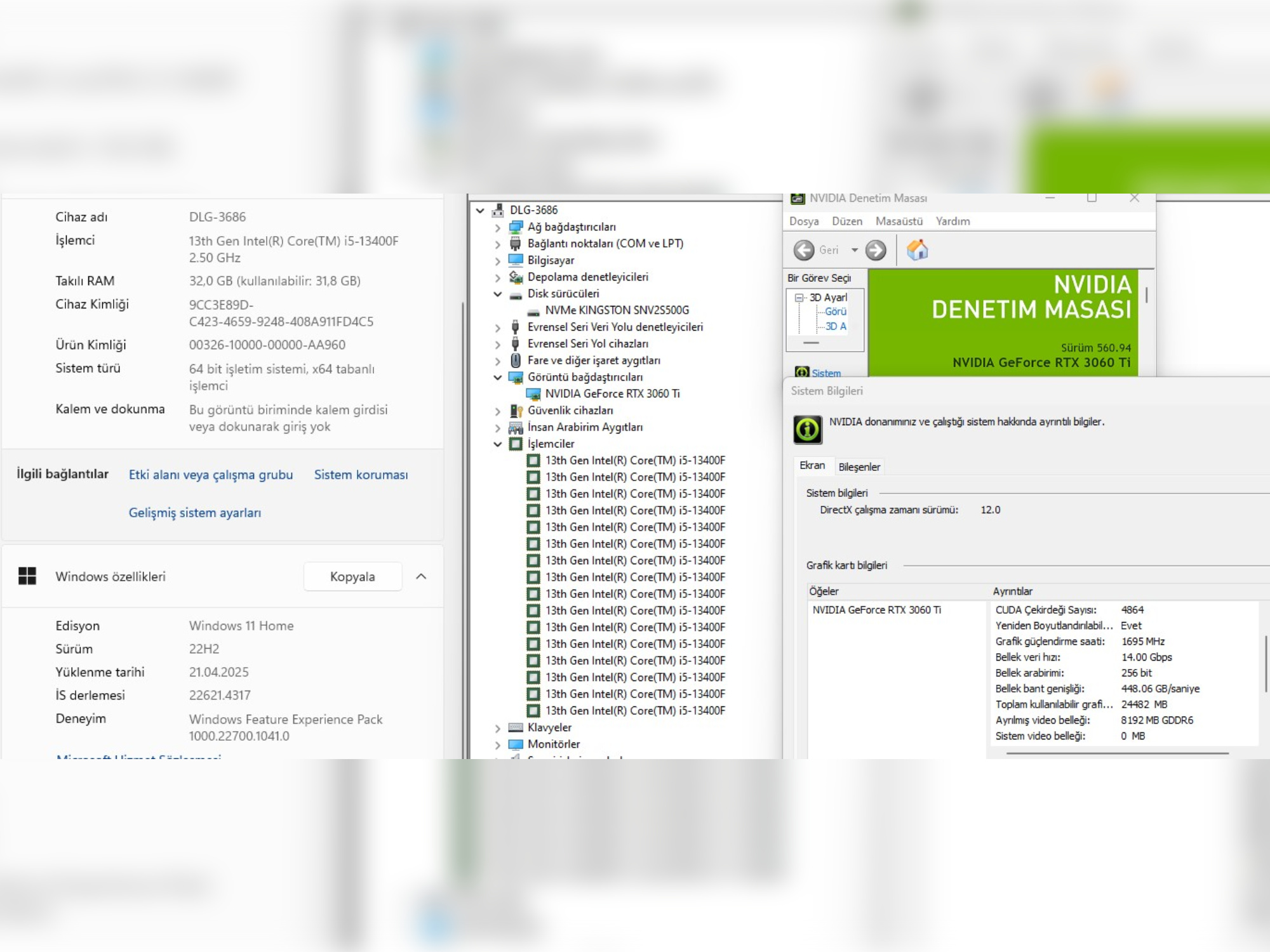Expand the Monitörler node
The image size is (1270, 952).
click(498, 744)
